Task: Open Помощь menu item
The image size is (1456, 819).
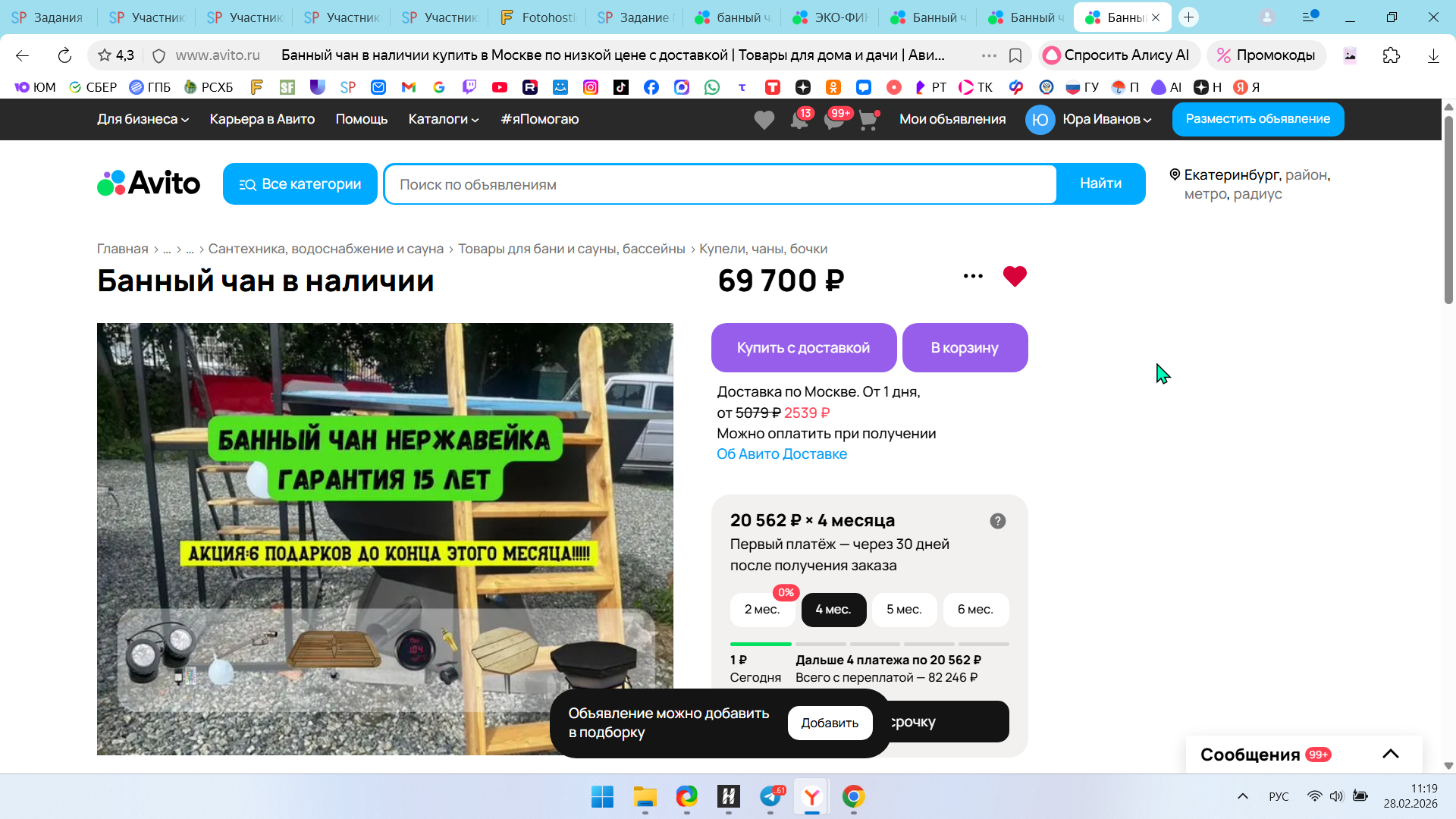Action: (x=361, y=119)
